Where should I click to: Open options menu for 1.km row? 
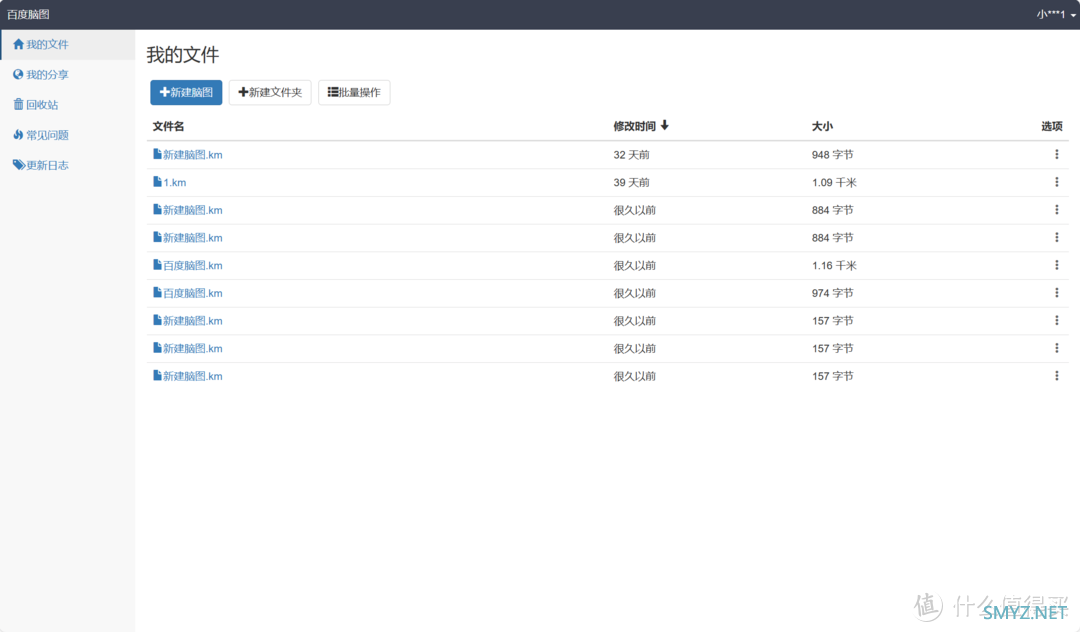pyautogui.click(x=1056, y=182)
